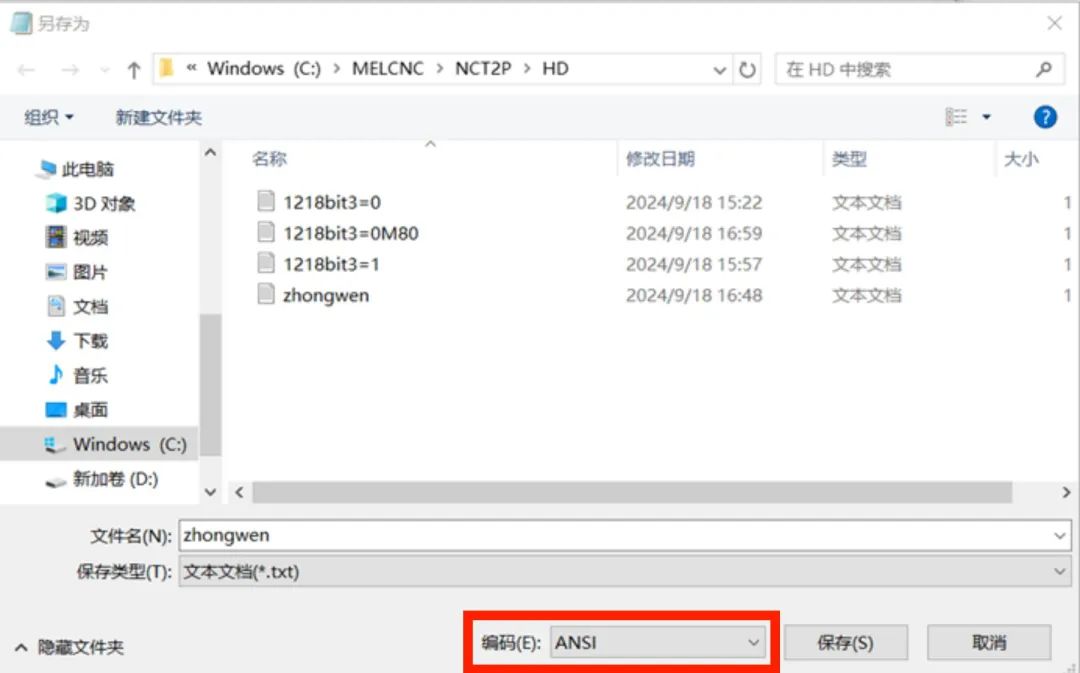
Task: Click the icon of file 1218bit3=0M80
Action: 266,232
